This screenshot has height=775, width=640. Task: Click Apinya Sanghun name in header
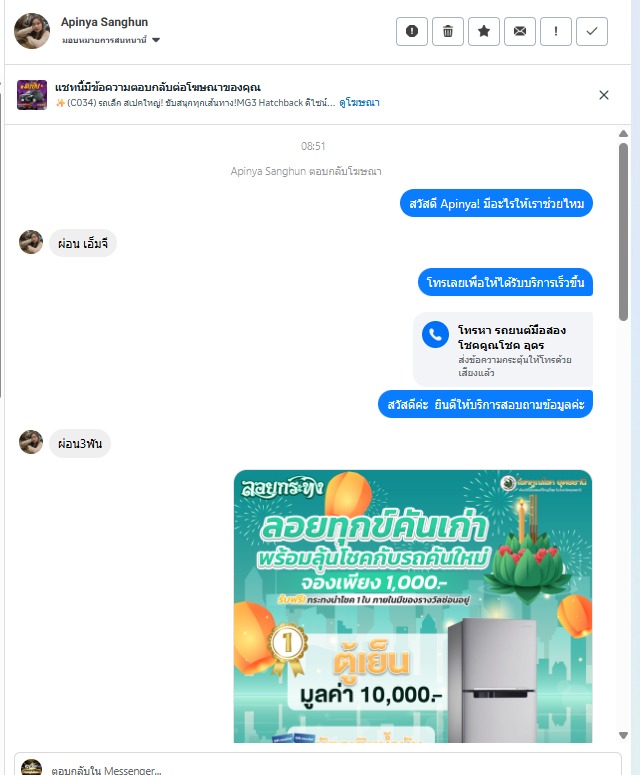[x=104, y=22]
